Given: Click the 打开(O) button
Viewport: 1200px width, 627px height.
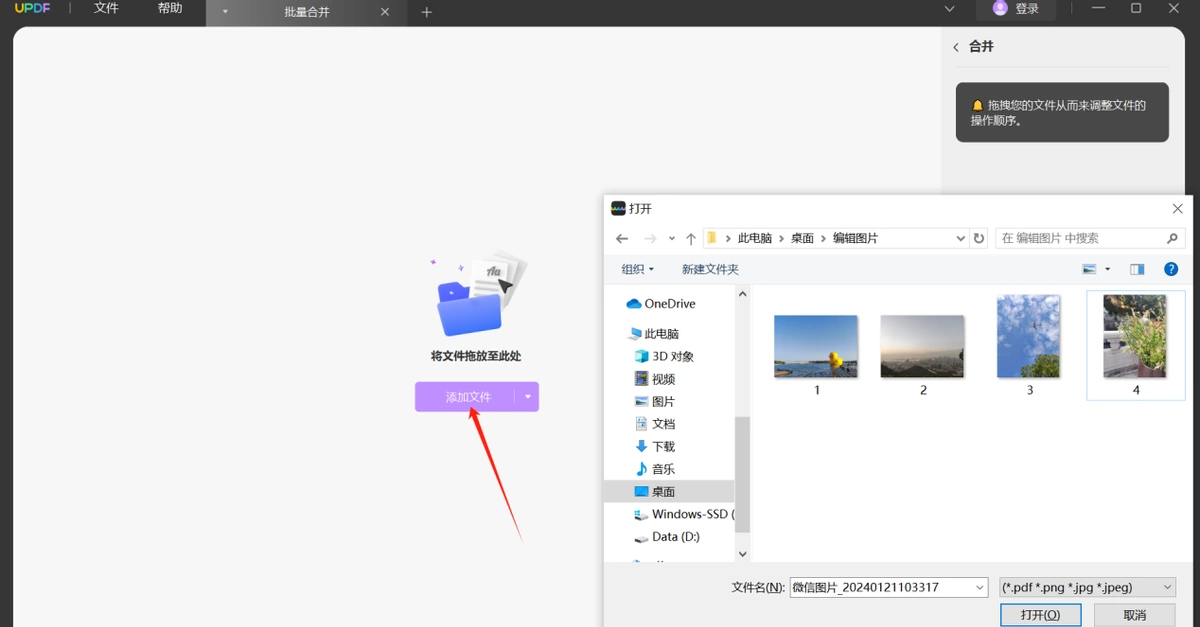Looking at the screenshot, I should [x=1040, y=615].
